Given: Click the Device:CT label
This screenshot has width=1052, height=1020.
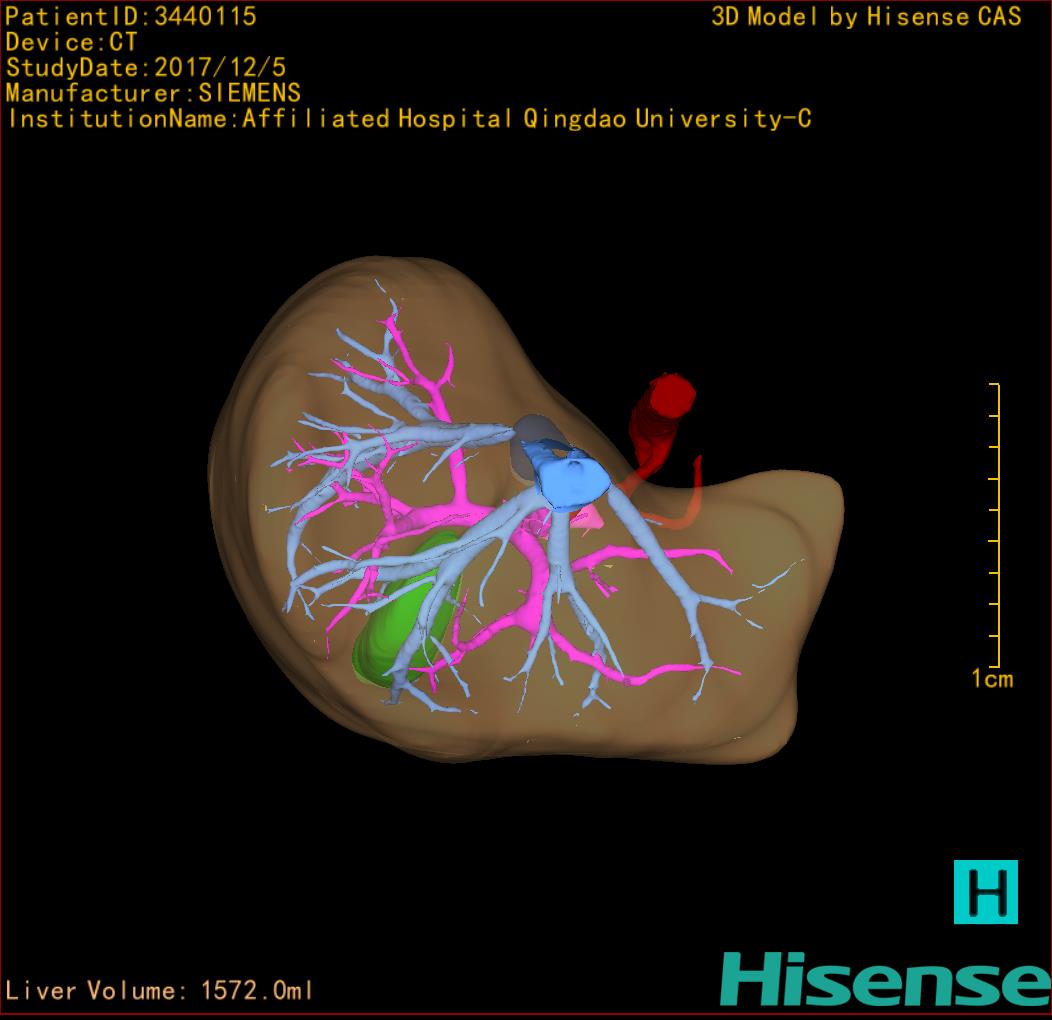Looking at the screenshot, I should (71, 42).
